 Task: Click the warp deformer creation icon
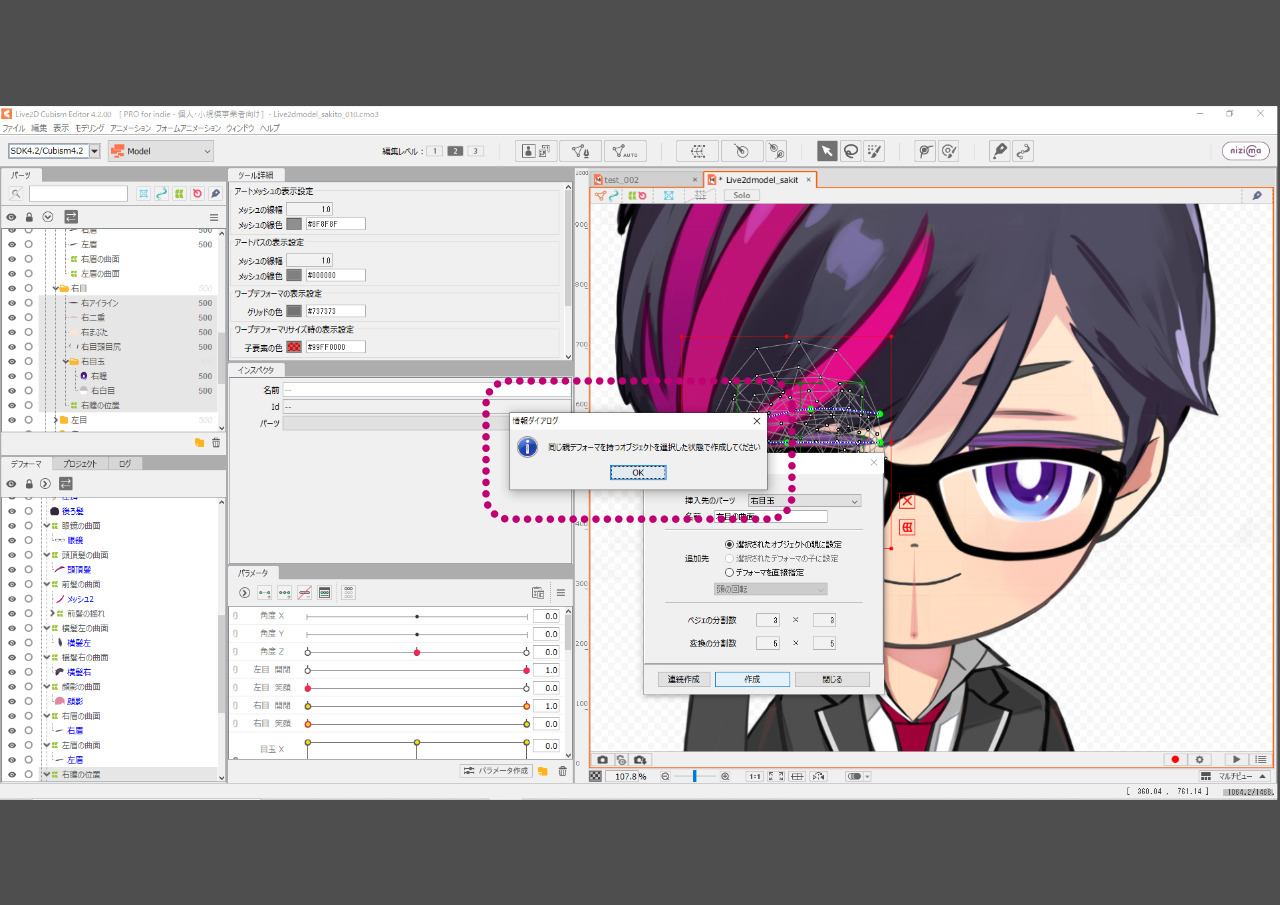pyautogui.click(x=698, y=151)
